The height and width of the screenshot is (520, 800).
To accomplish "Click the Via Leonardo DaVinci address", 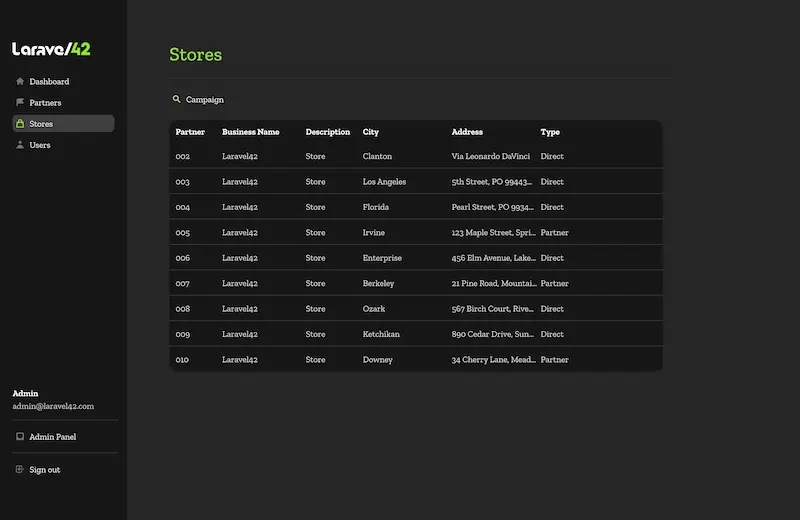I will pyautogui.click(x=490, y=156).
